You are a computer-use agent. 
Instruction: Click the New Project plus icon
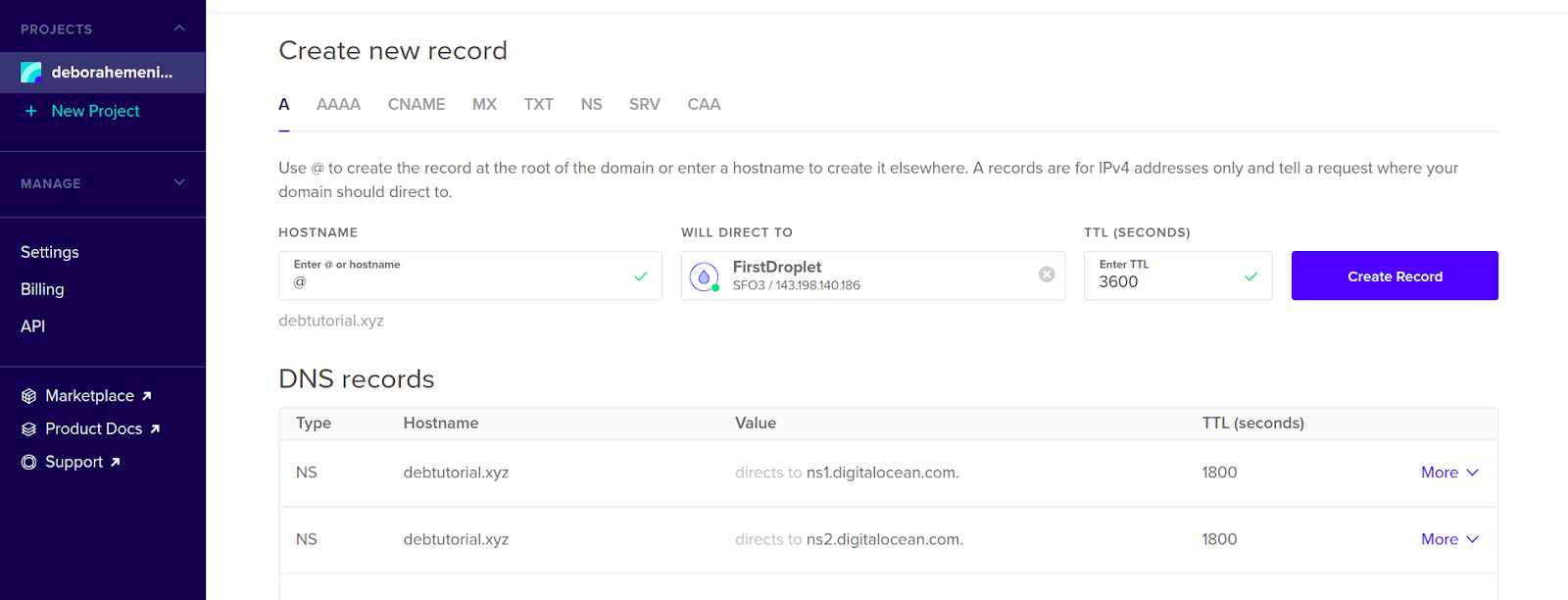[30, 111]
